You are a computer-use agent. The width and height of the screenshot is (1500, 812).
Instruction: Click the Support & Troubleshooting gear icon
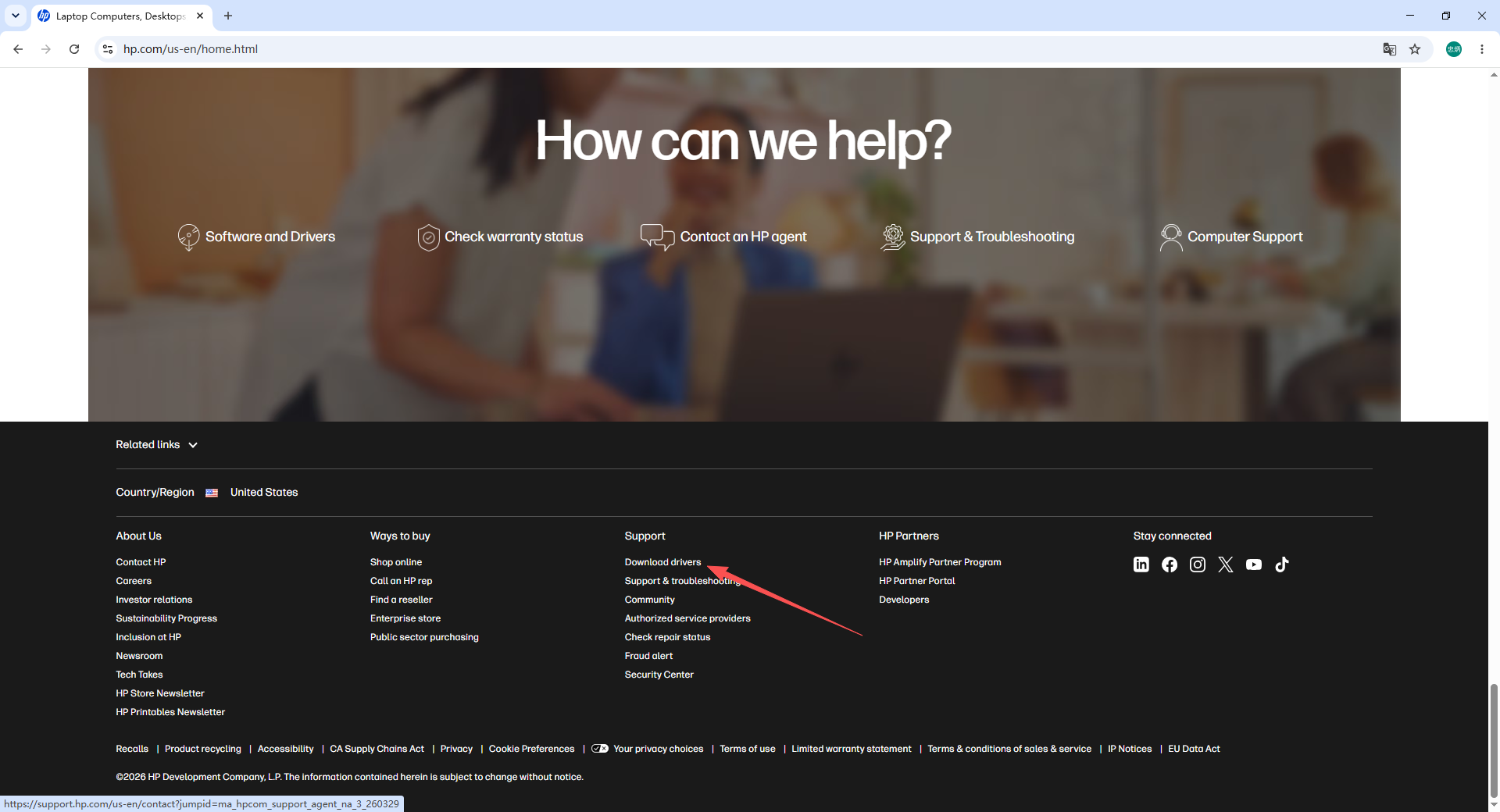892,237
